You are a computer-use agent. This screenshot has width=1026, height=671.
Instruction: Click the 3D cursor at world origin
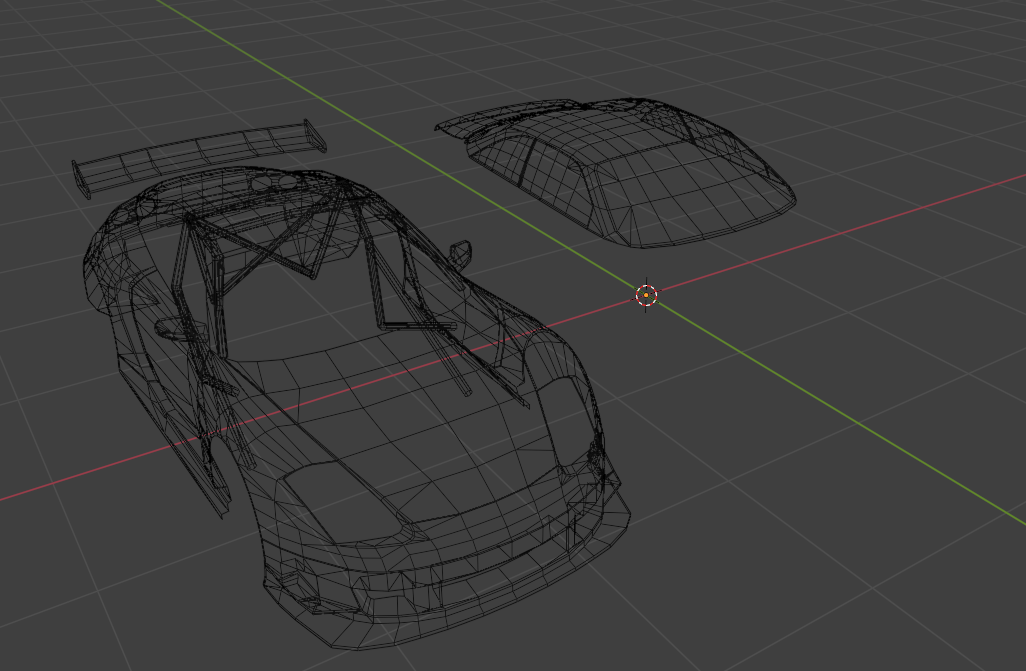click(x=646, y=295)
